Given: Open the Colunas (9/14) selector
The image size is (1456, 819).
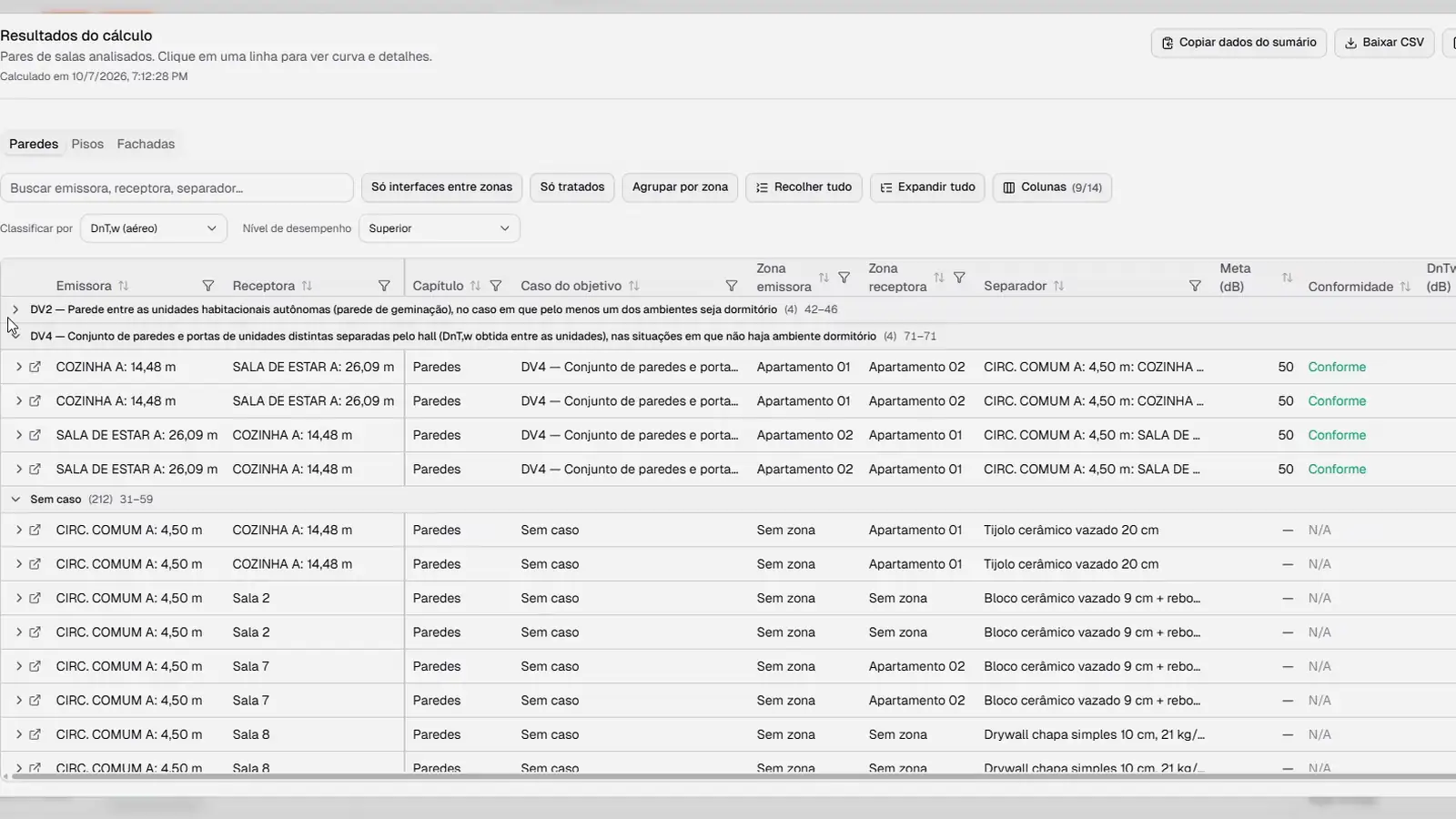Looking at the screenshot, I should [1052, 187].
